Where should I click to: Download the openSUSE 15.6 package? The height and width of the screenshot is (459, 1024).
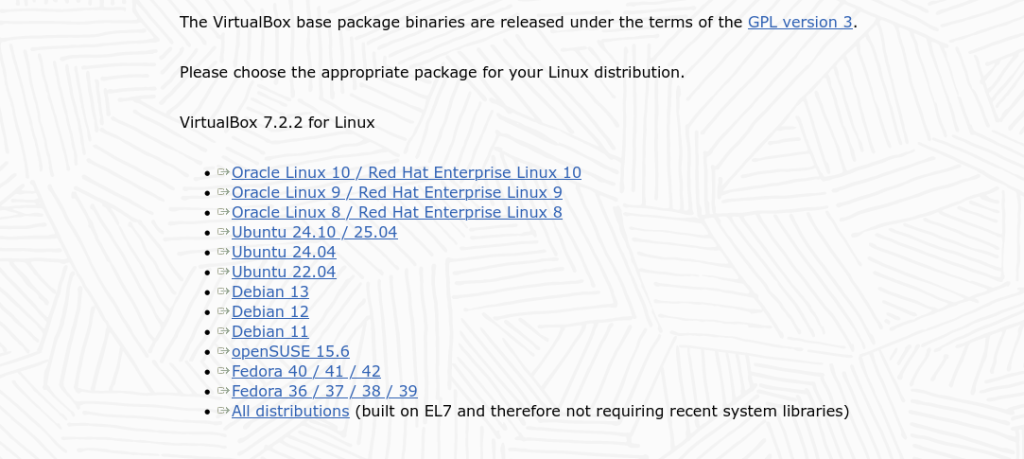click(290, 352)
